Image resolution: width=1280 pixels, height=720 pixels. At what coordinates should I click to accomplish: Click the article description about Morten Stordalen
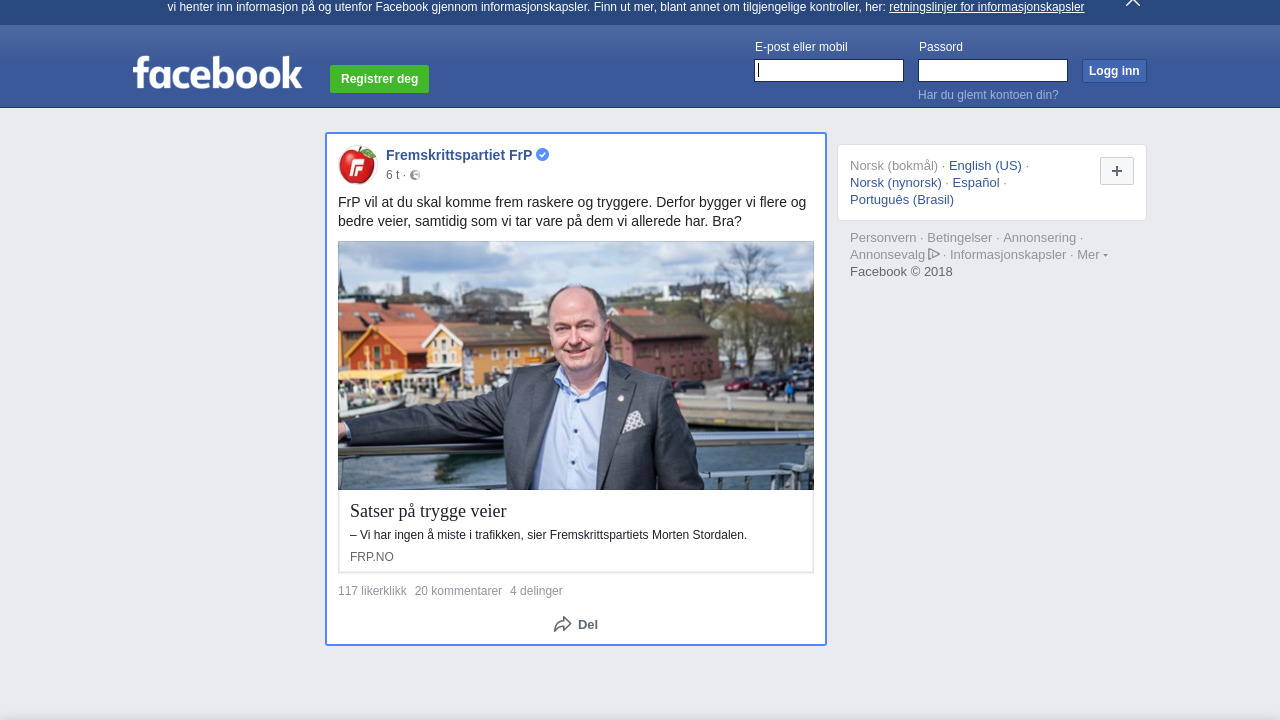[548, 535]
